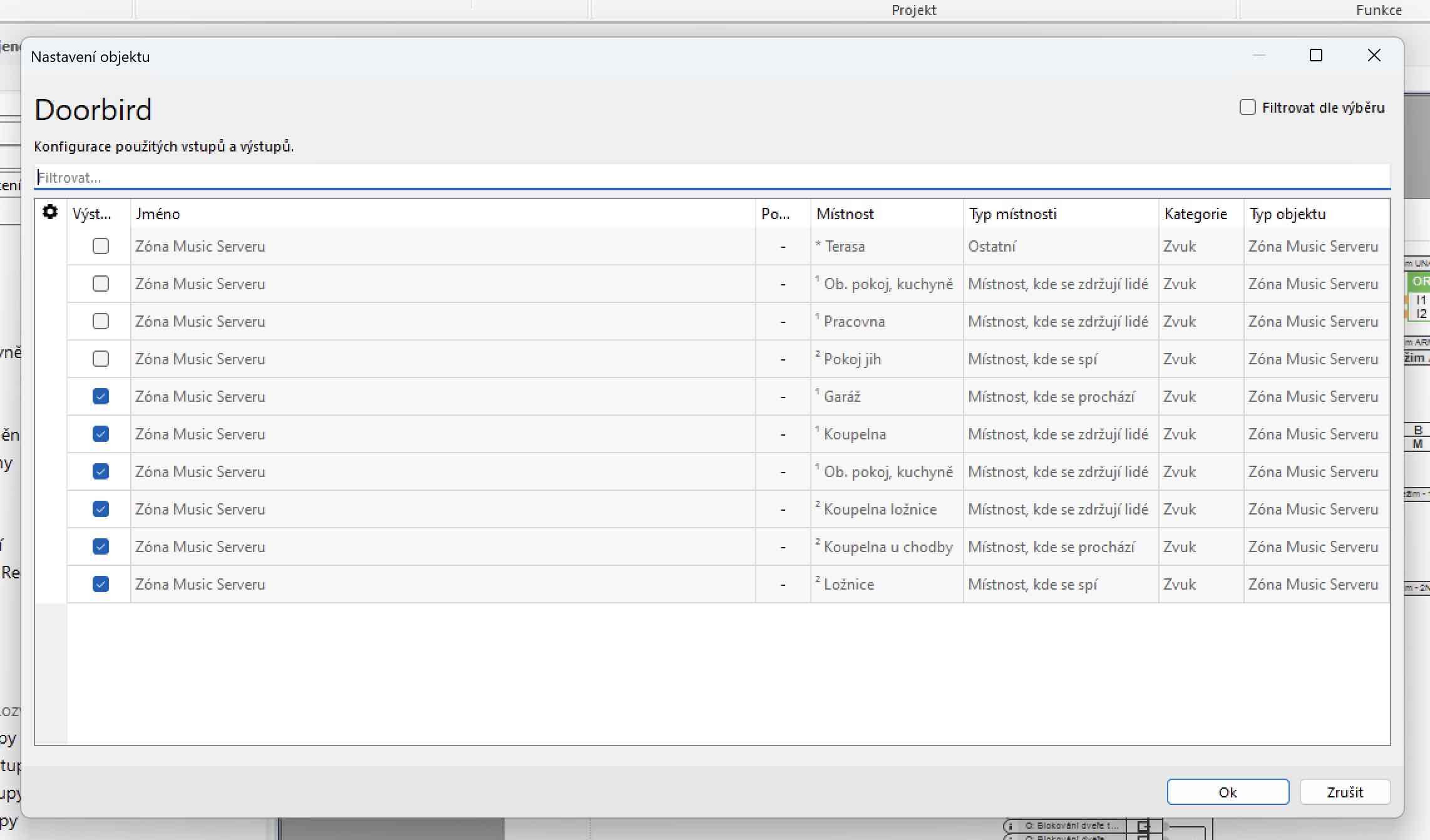Screen dimensions: 1430x840
Task: Uncheck the Ložnice zone checkbox
Action: [x=101, y=585]
